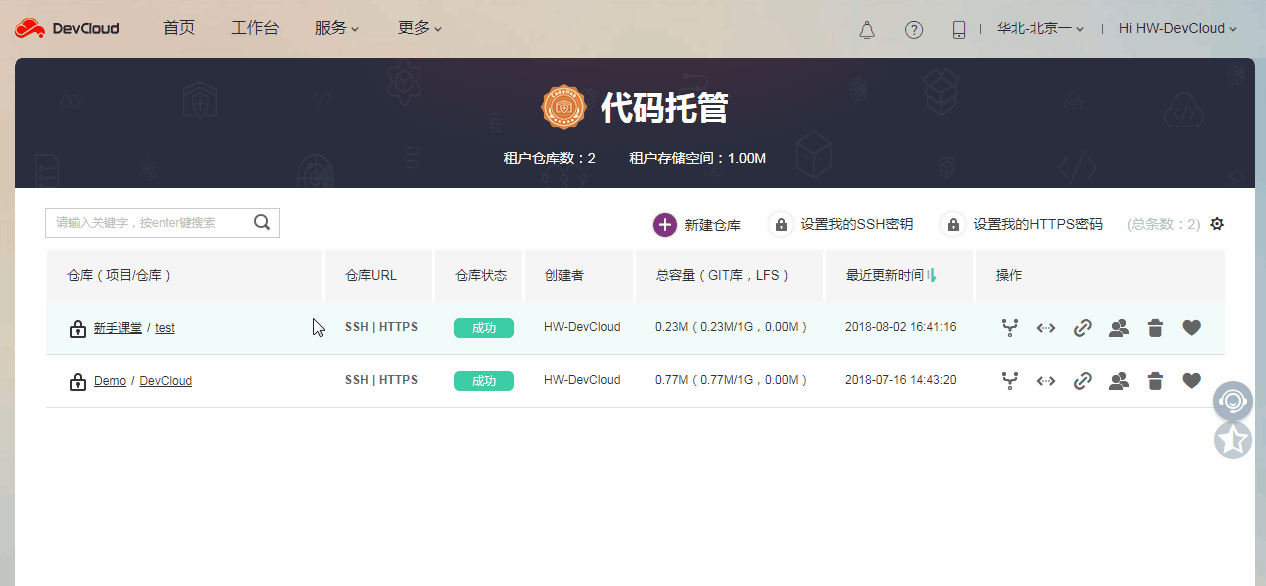Click the floating star feedback toggle

tap(1232, 440)
